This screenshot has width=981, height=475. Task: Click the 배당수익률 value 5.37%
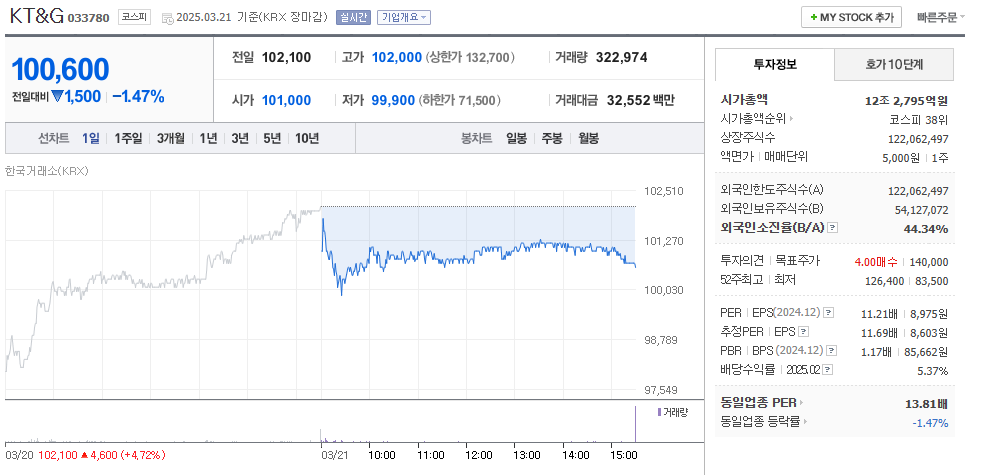(932, 370)
